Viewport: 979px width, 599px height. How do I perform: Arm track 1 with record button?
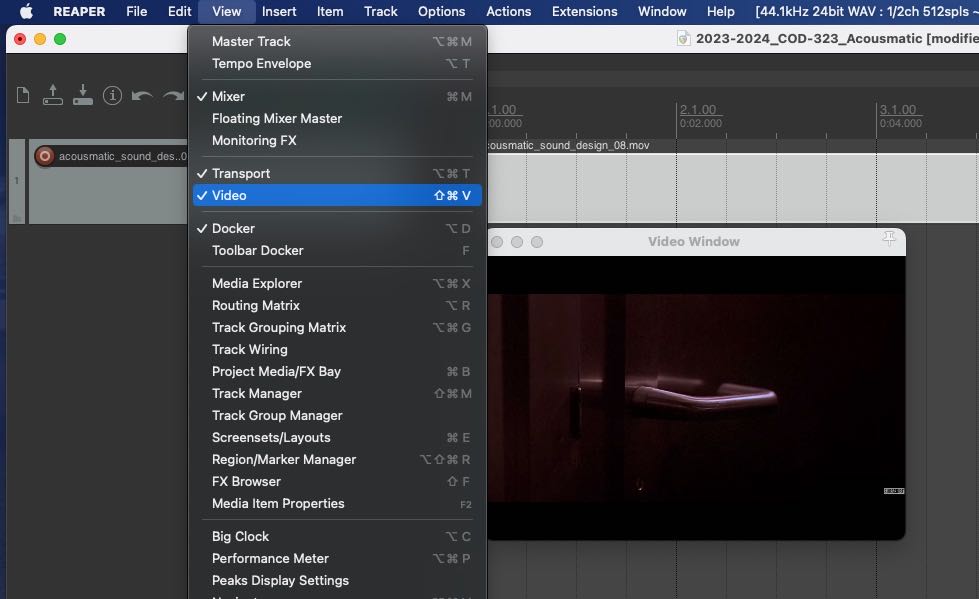coord(44,156)
